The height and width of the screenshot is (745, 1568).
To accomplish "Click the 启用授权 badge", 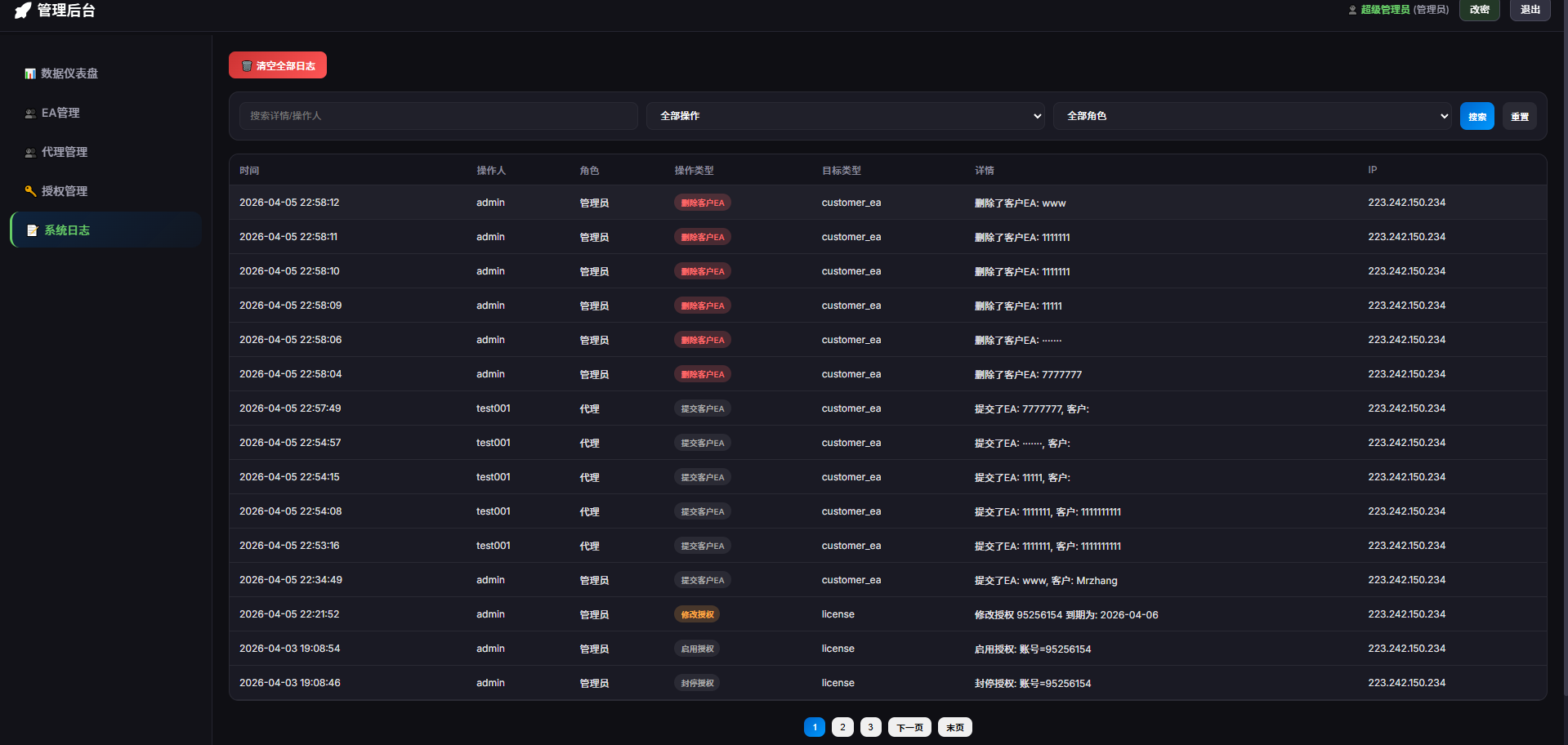I will tap(697, 649).
